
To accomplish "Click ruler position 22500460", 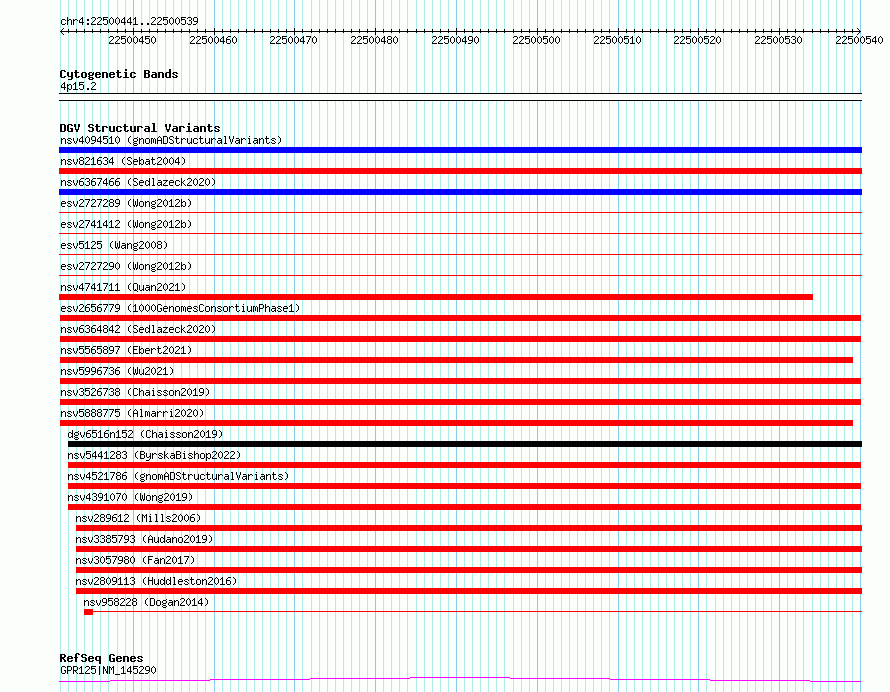I will (x=213, y=40).
